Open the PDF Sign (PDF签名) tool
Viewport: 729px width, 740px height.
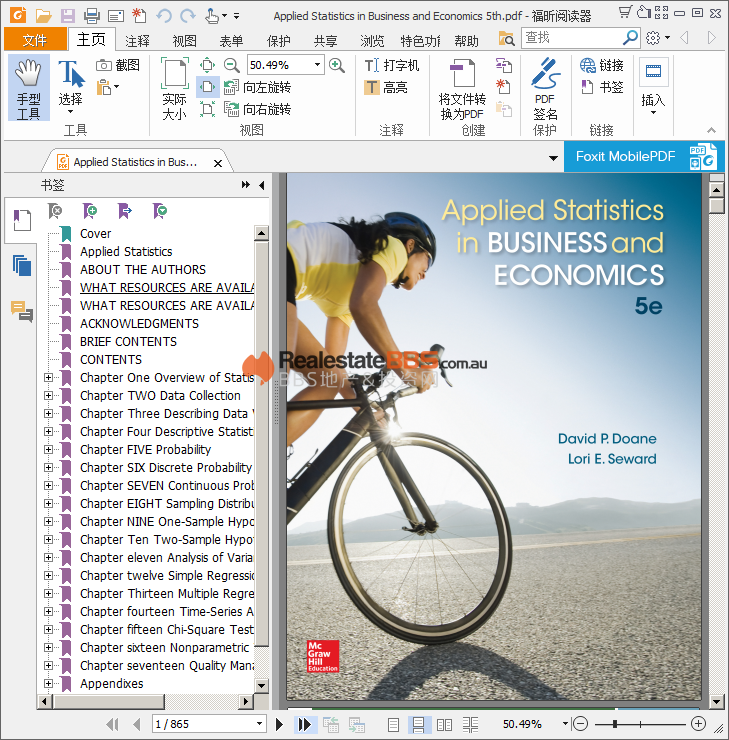point(545,87)
